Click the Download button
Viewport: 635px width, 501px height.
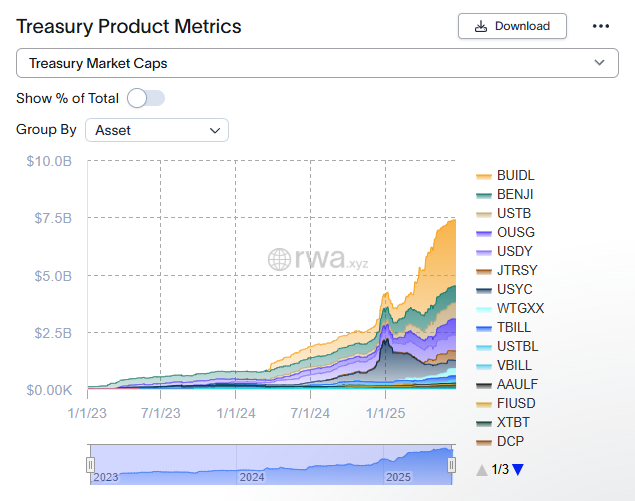pos(512,26)
